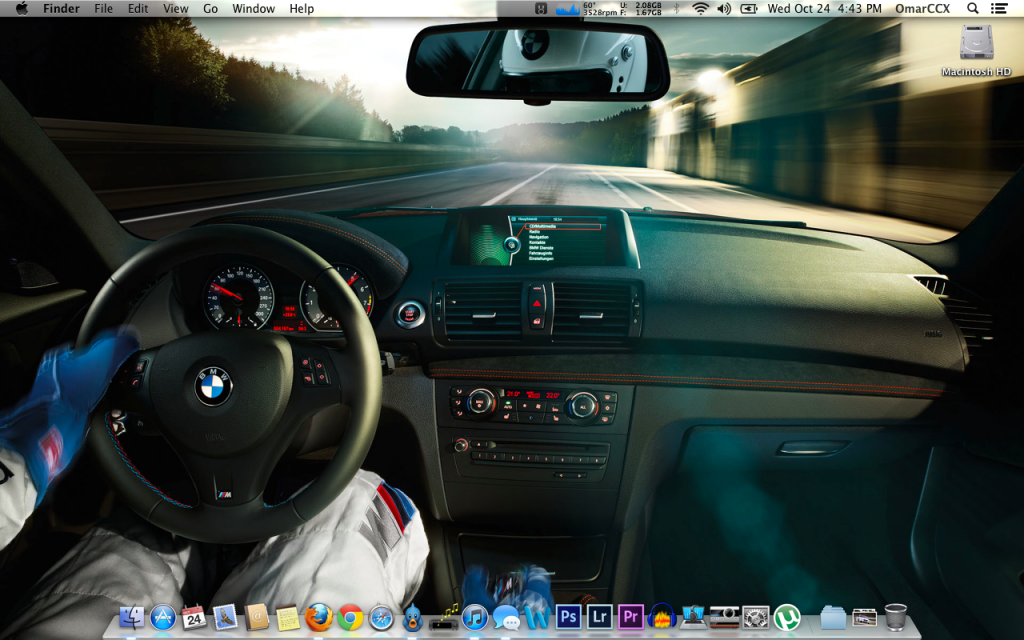
Task: Open Spotlight search magnifier
Action: pyautogui.click(x=972, y=8)
